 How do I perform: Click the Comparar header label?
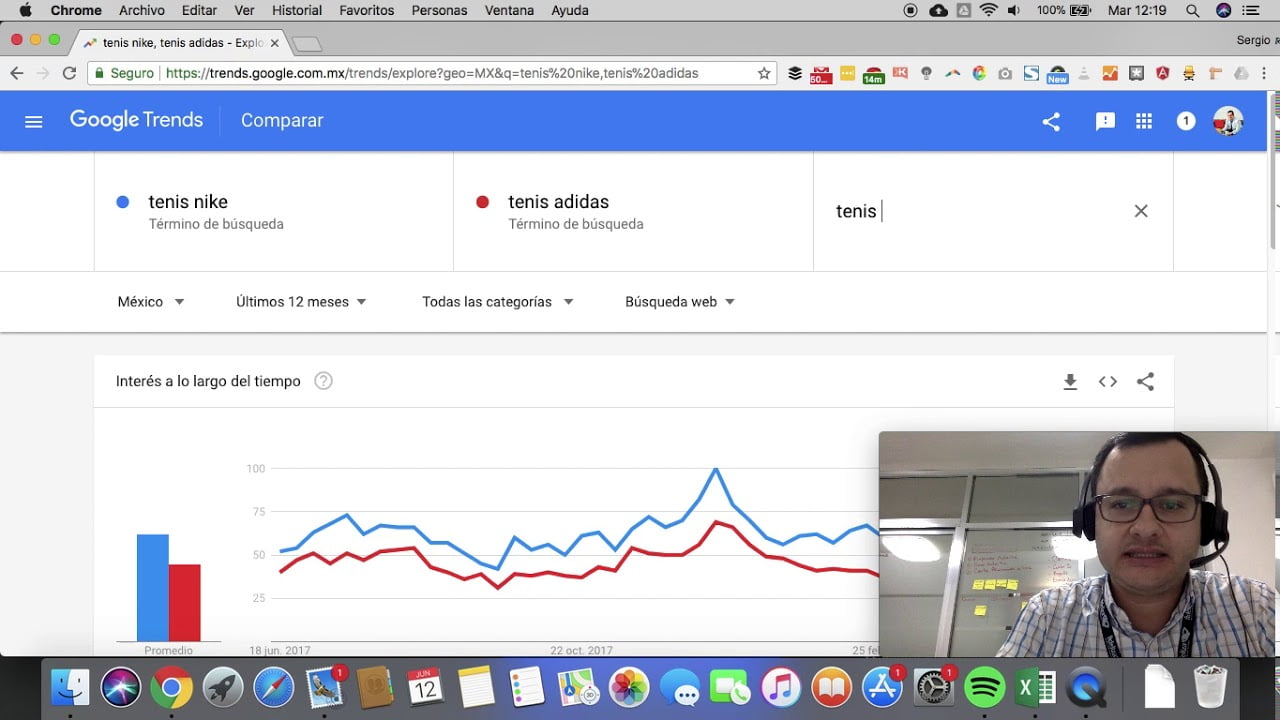[282, 120]
